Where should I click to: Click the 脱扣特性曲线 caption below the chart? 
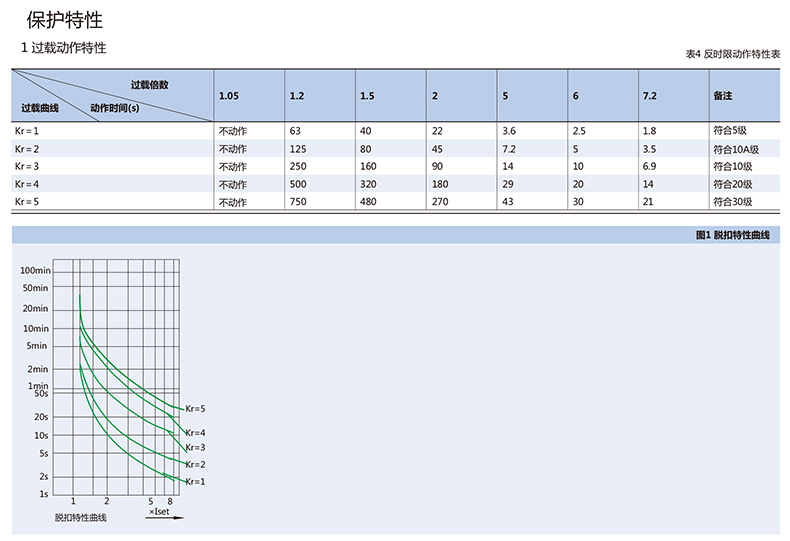coord(81,517)
